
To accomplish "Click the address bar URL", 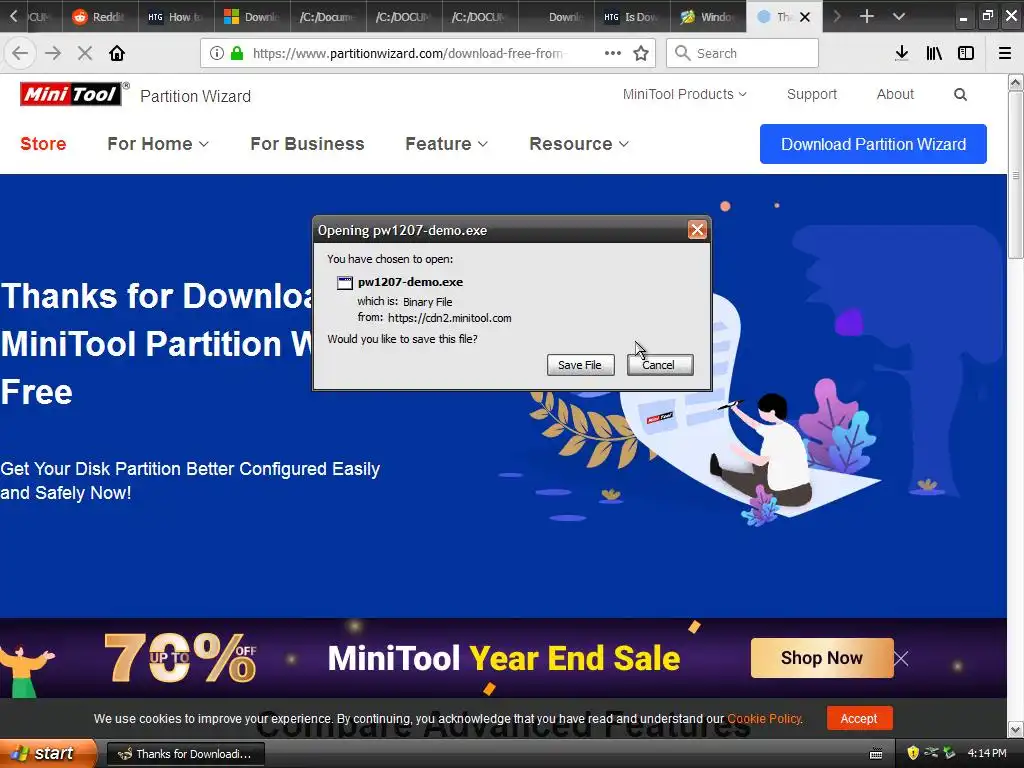I will (408, 53).
